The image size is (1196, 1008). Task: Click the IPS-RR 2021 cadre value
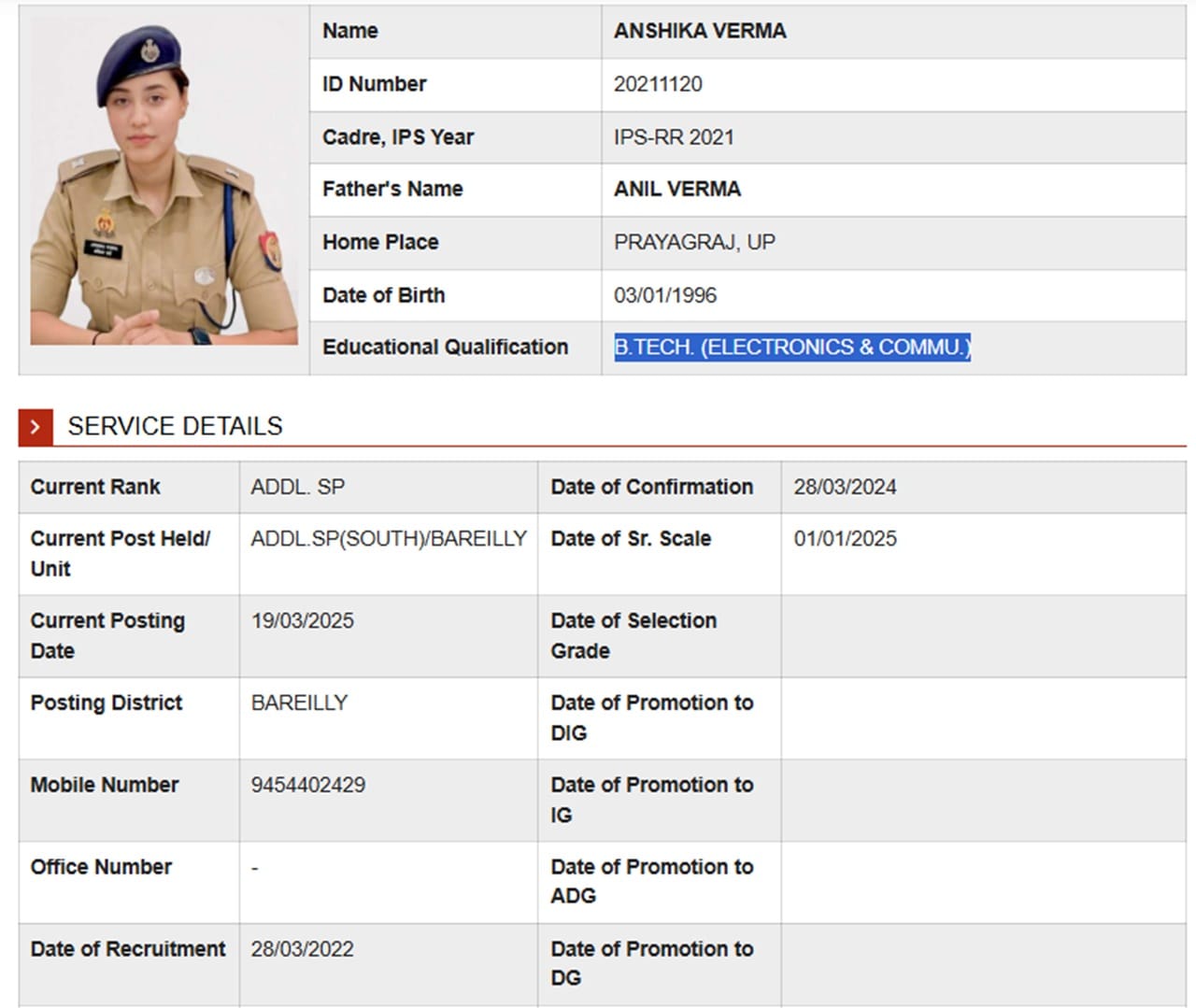[674, 137]
